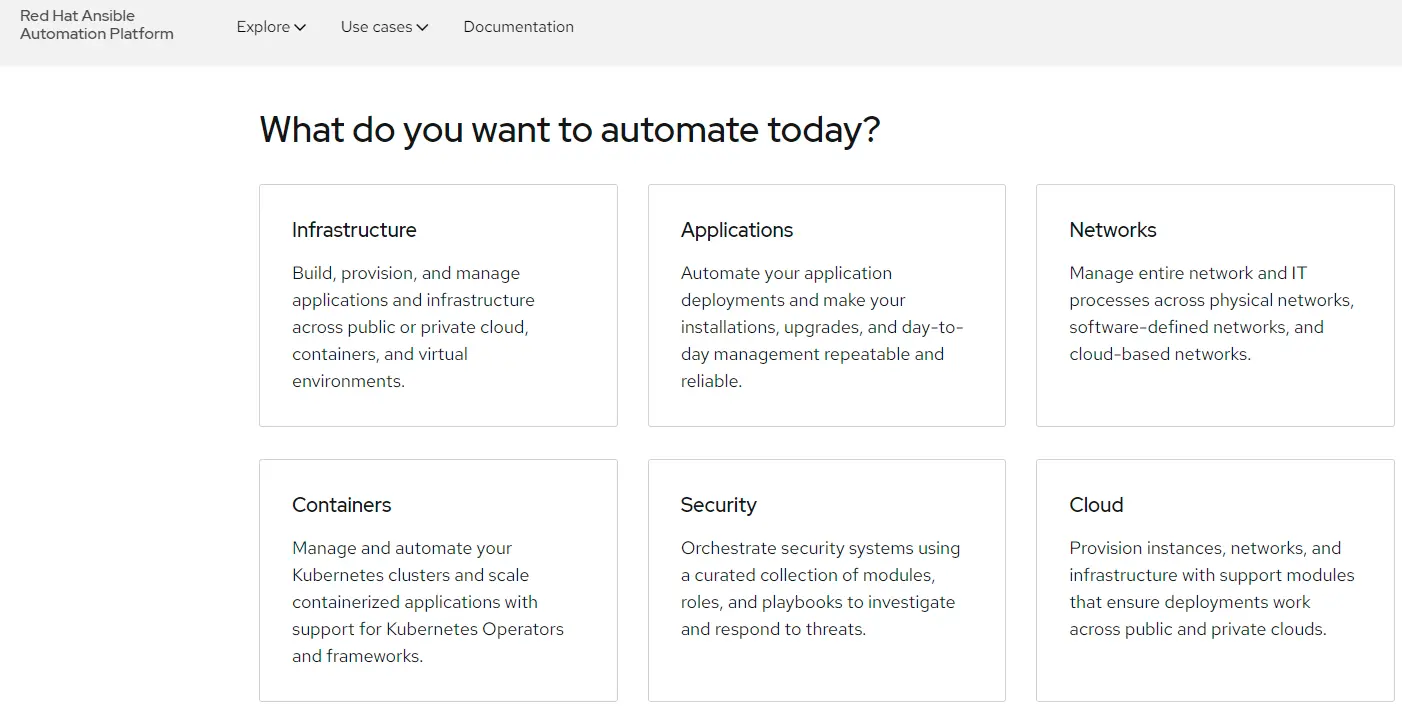The image size is (1402, 720).
Task: Open the Networks automation card
Action: click(x=1214, y=305)
